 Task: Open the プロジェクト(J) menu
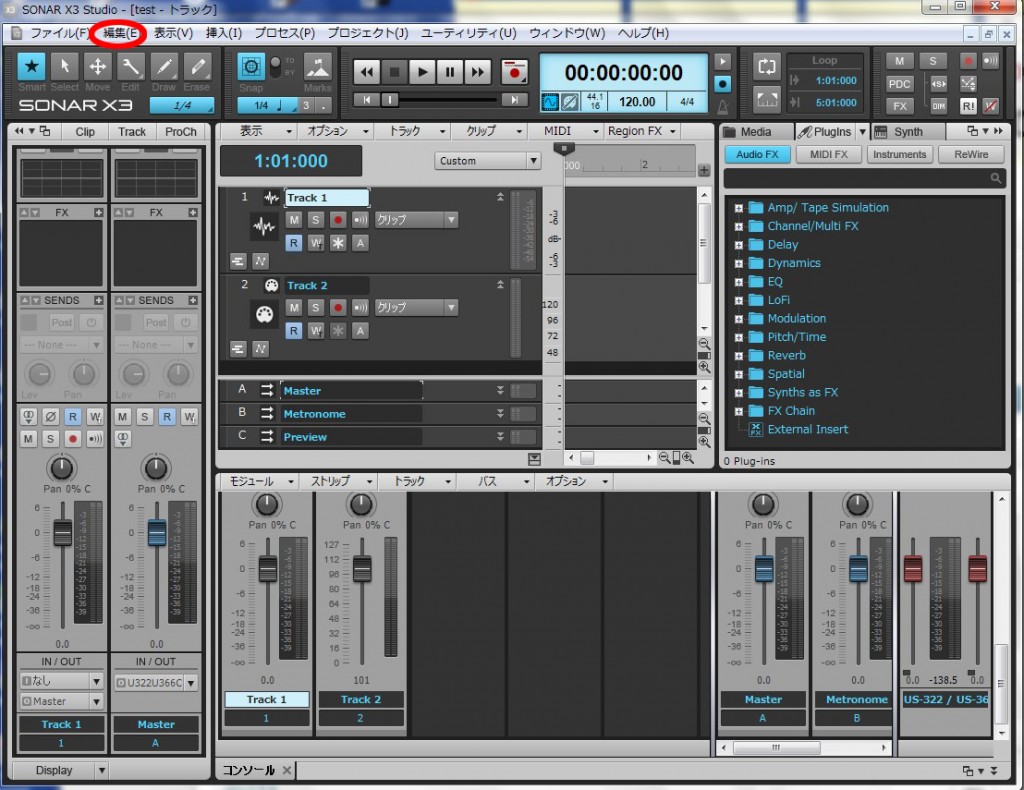(368, 33)
